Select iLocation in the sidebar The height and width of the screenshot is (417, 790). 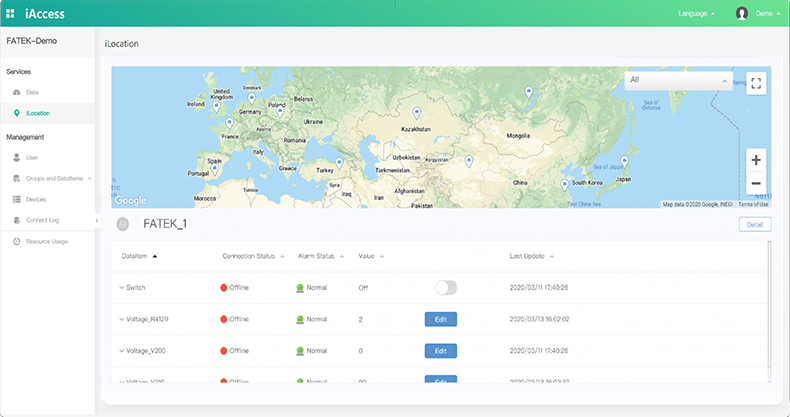pos(38,113)
